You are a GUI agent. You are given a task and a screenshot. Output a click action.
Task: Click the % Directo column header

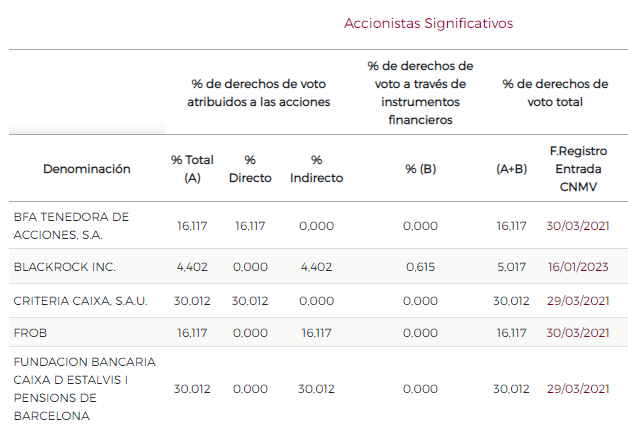(250, 169)
